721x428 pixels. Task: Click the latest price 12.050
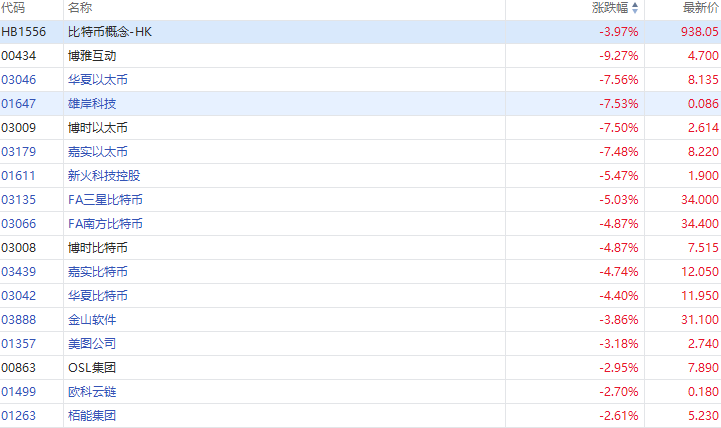pos(700,271)
